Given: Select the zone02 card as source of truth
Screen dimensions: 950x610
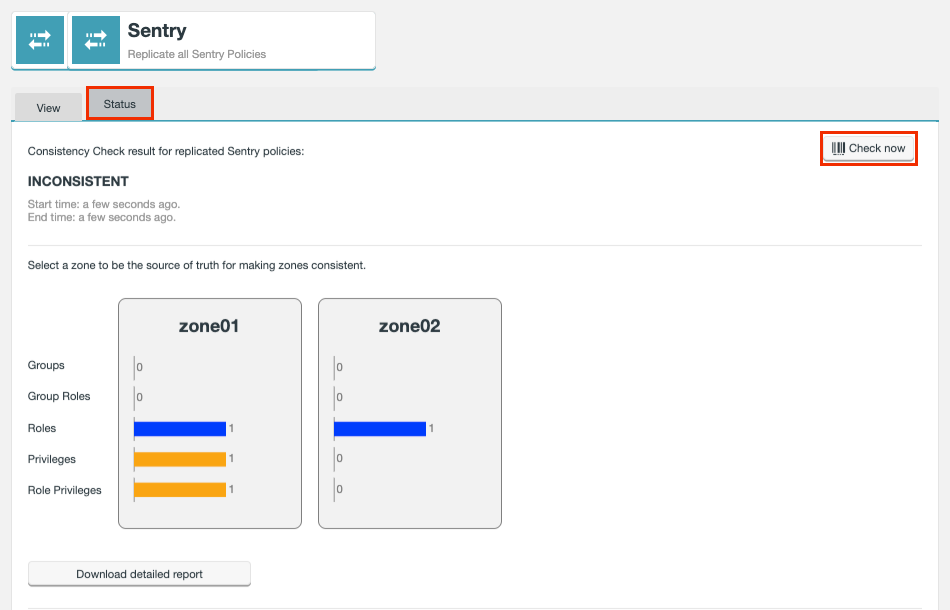Looking at the screenshot, I should click(410, 413).
